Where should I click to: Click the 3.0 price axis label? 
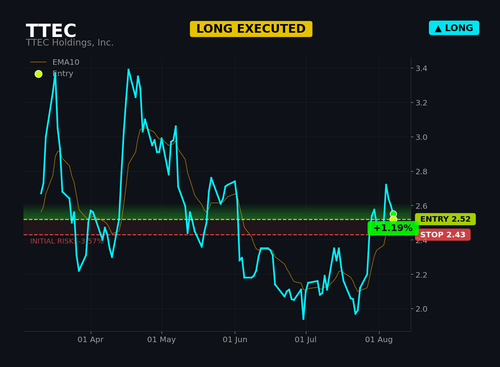(x=421, y=137)
